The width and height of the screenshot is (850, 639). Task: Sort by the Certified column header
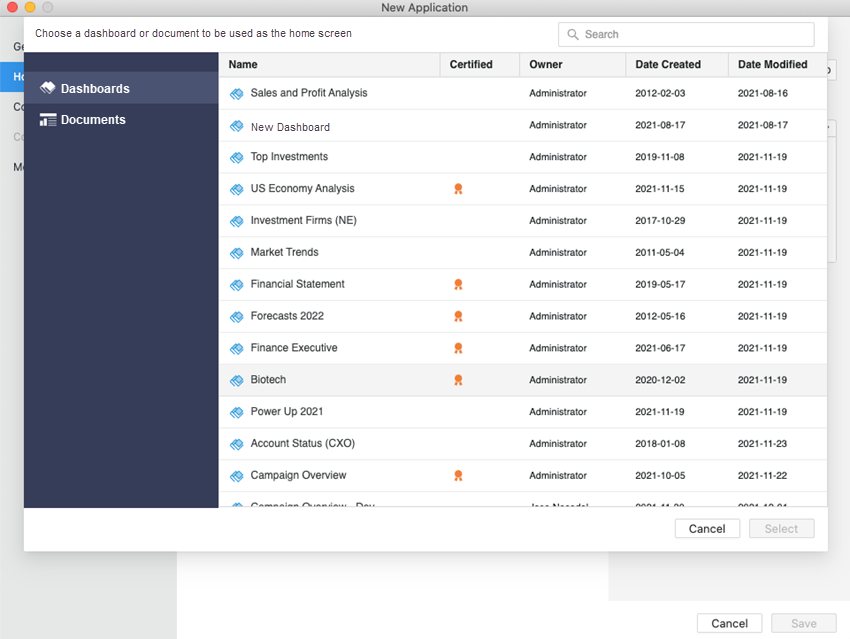471,64
